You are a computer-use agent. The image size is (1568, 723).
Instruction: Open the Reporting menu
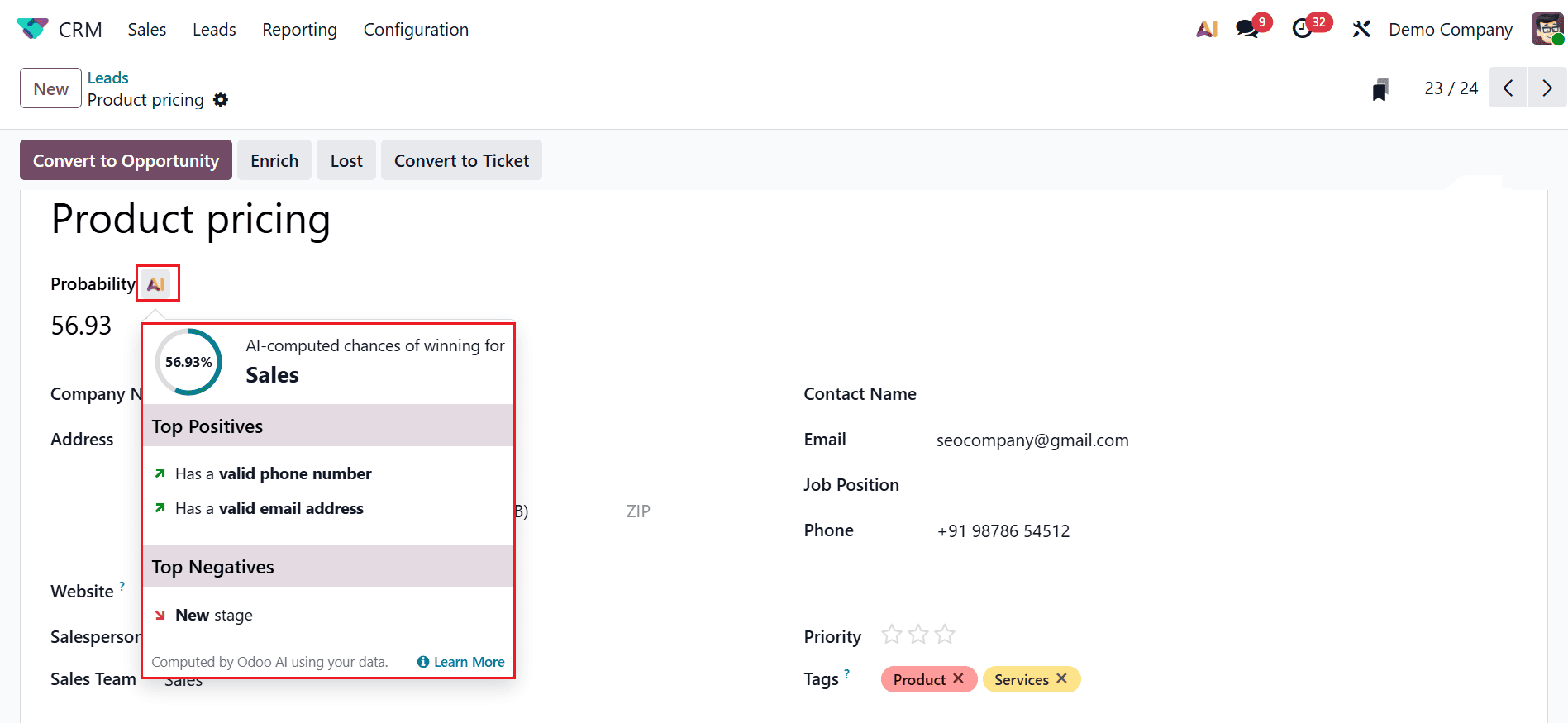300,30
